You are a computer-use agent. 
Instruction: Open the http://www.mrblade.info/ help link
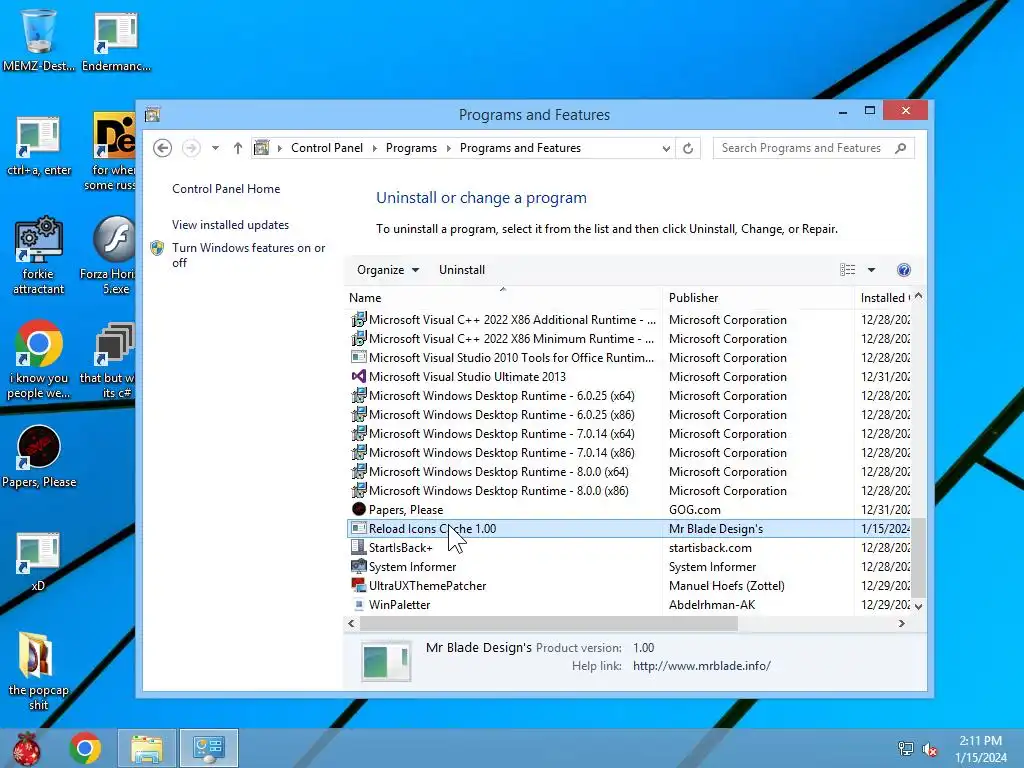point(701,666)
